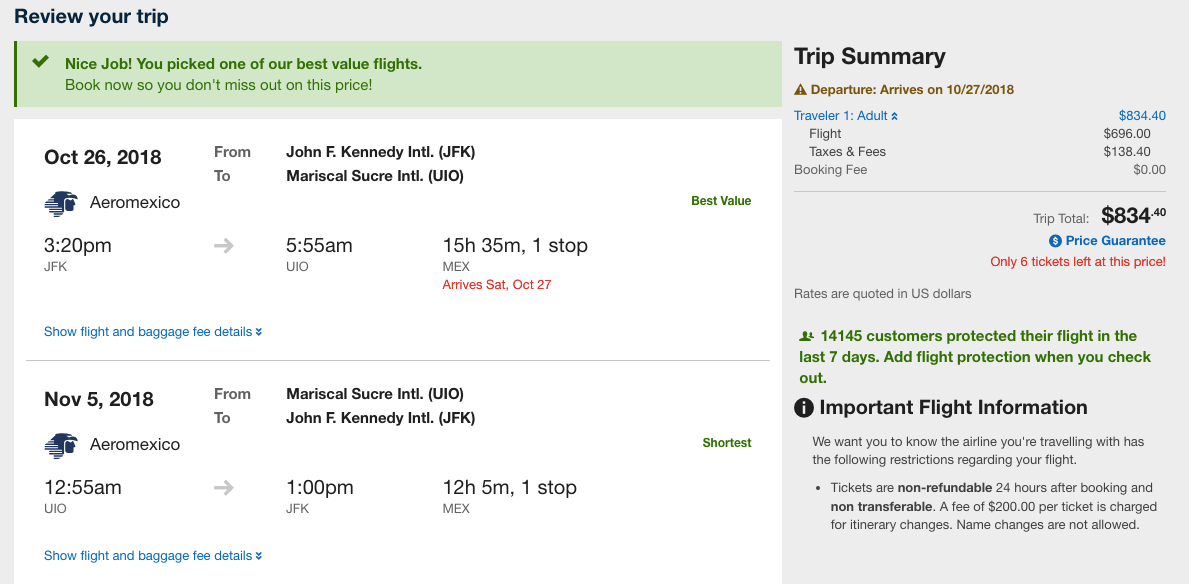
Task: Click the Aeromexico logo for Oct 26 flight
Action: click(x=61, y=203)
